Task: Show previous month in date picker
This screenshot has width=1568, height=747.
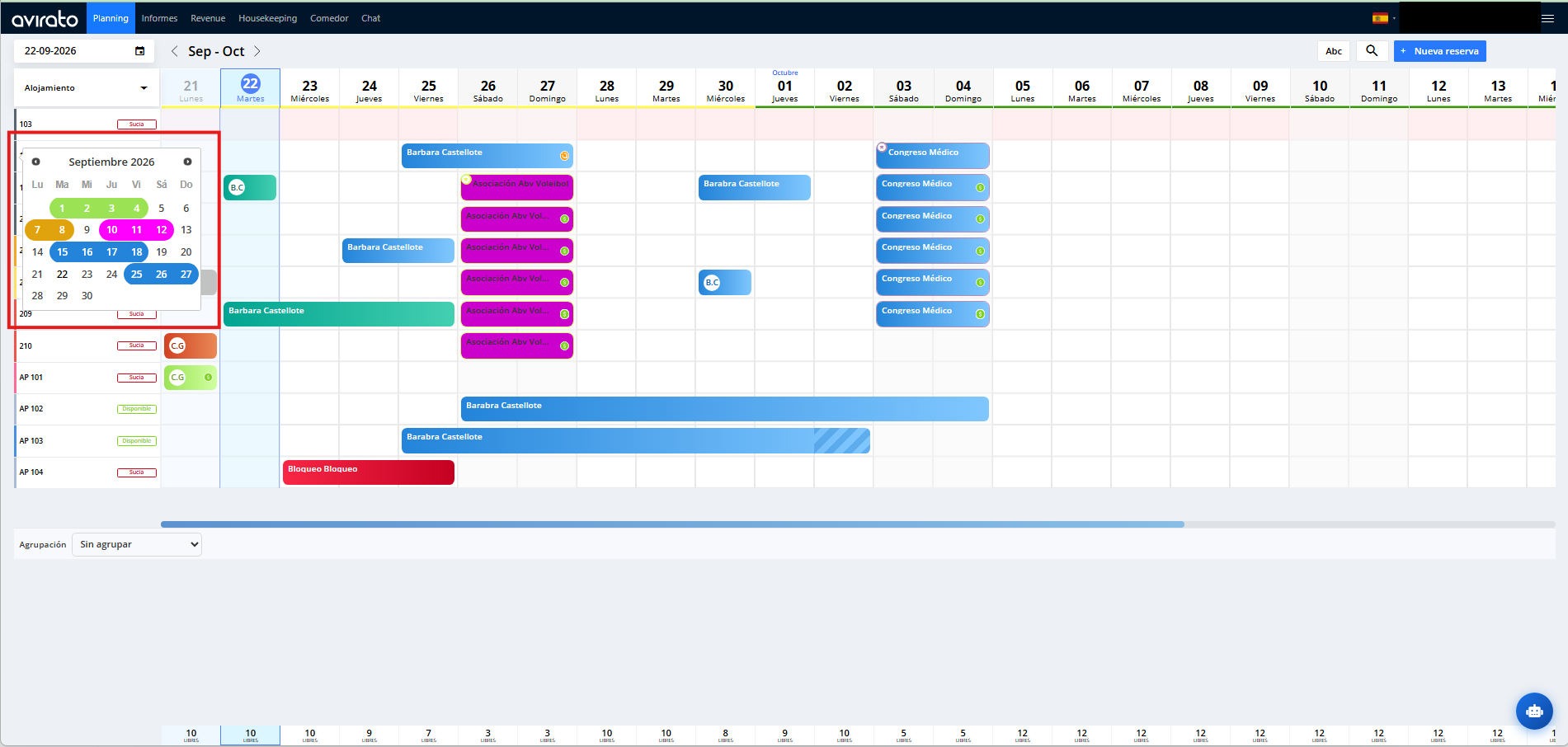Action: click(35, 162)
